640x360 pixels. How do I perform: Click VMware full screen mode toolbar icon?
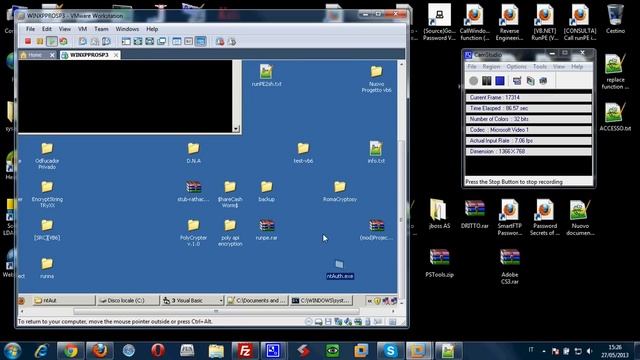[150, 41]
